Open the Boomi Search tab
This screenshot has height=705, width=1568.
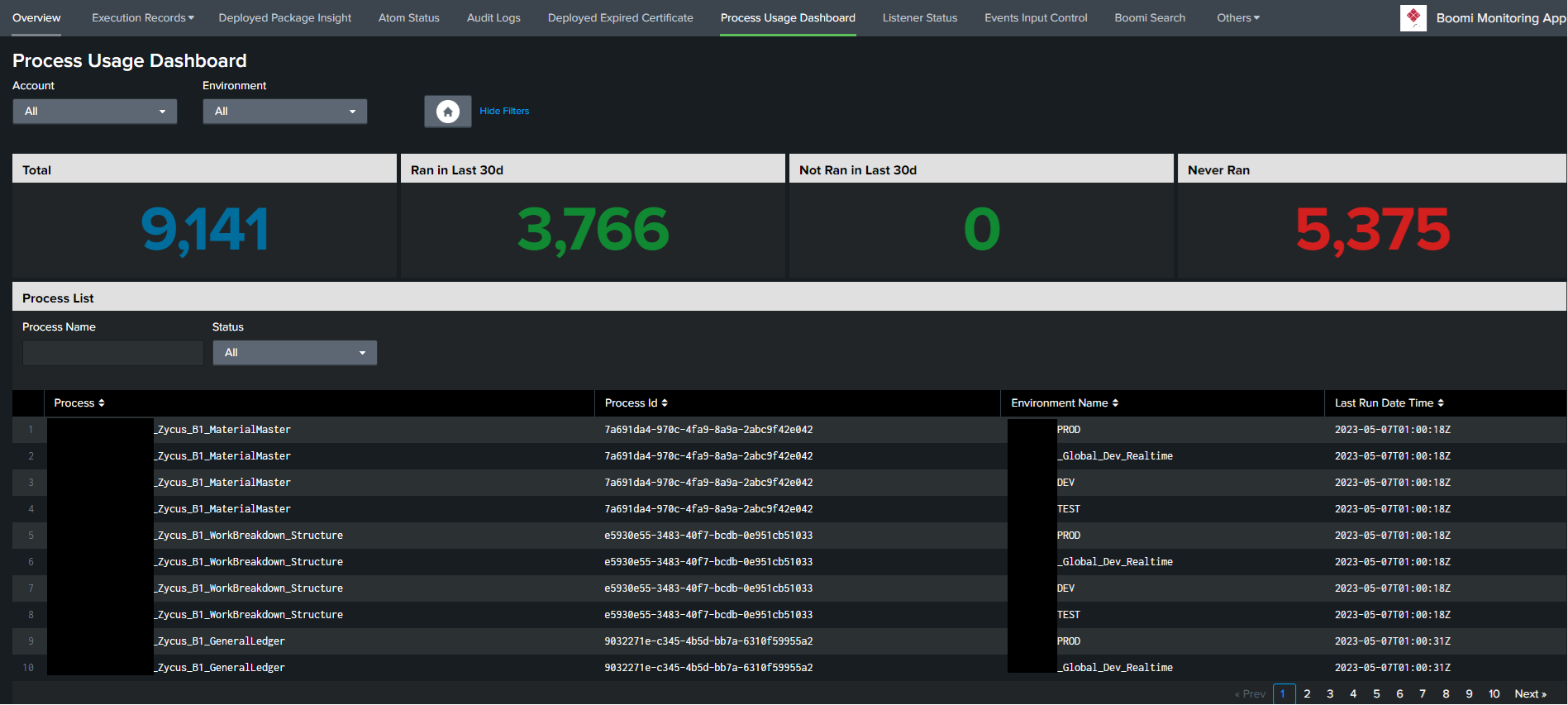(1150, 18)
